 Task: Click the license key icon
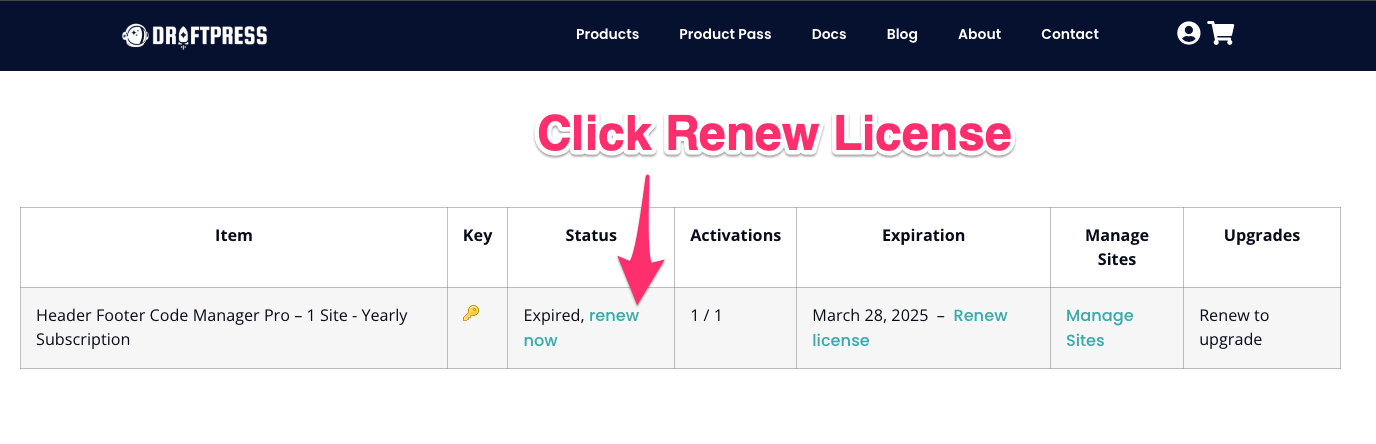pos(471,314)
